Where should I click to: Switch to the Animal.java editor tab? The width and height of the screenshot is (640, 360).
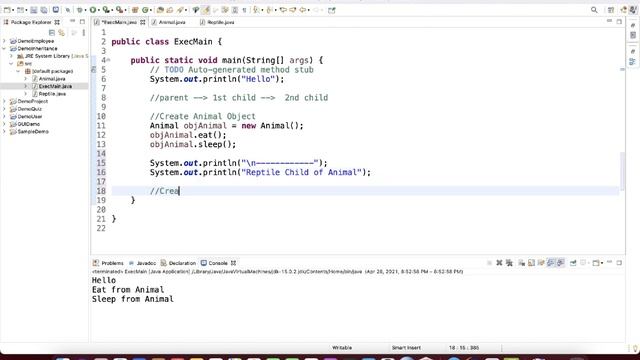(169, 22)
